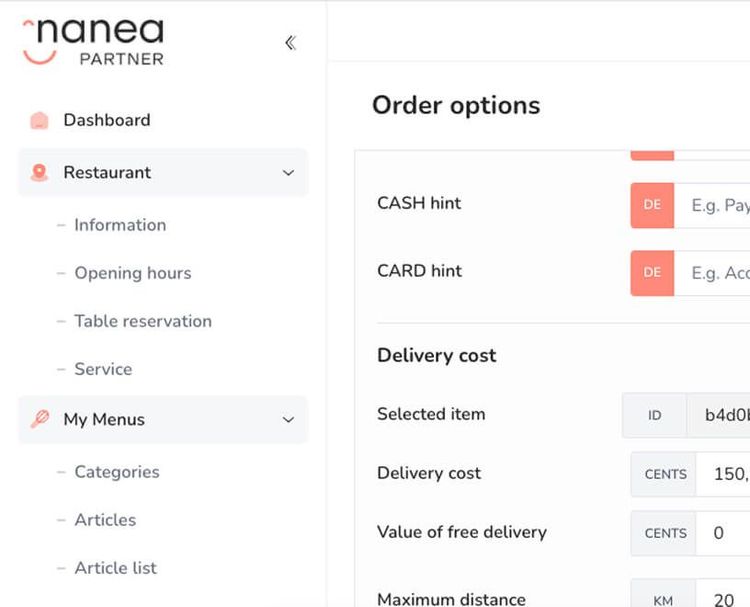Click the My Menus whisk icon
Screen dimensions: 750x607
pyautogui.click(x=40, y=419)
